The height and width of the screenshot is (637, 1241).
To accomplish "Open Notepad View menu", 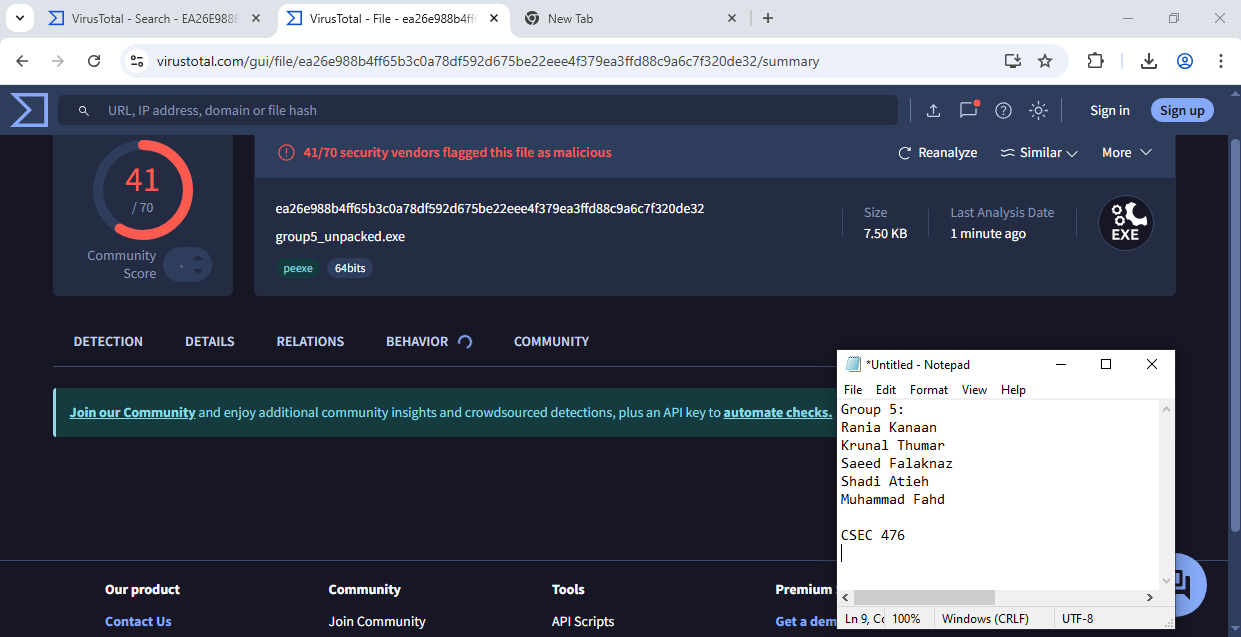I will pyautogui.click(x=974, y=390).
